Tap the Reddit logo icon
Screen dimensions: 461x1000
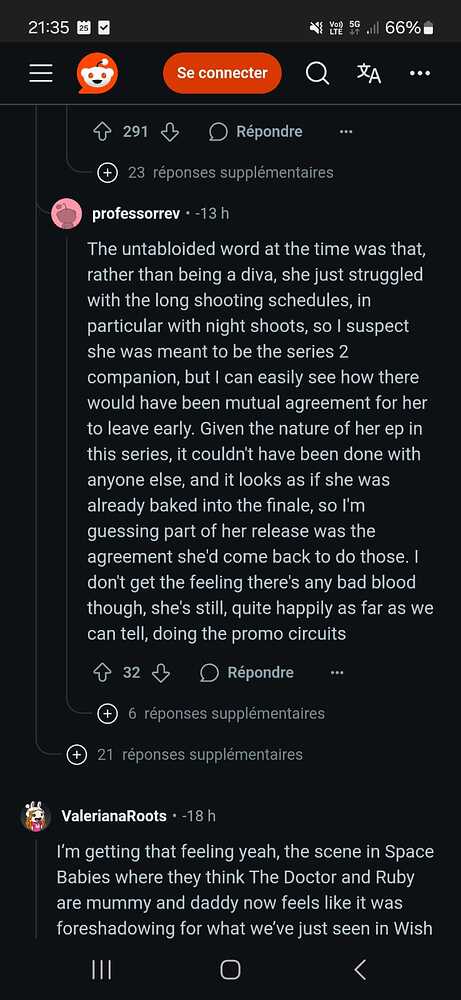(97, 73)
